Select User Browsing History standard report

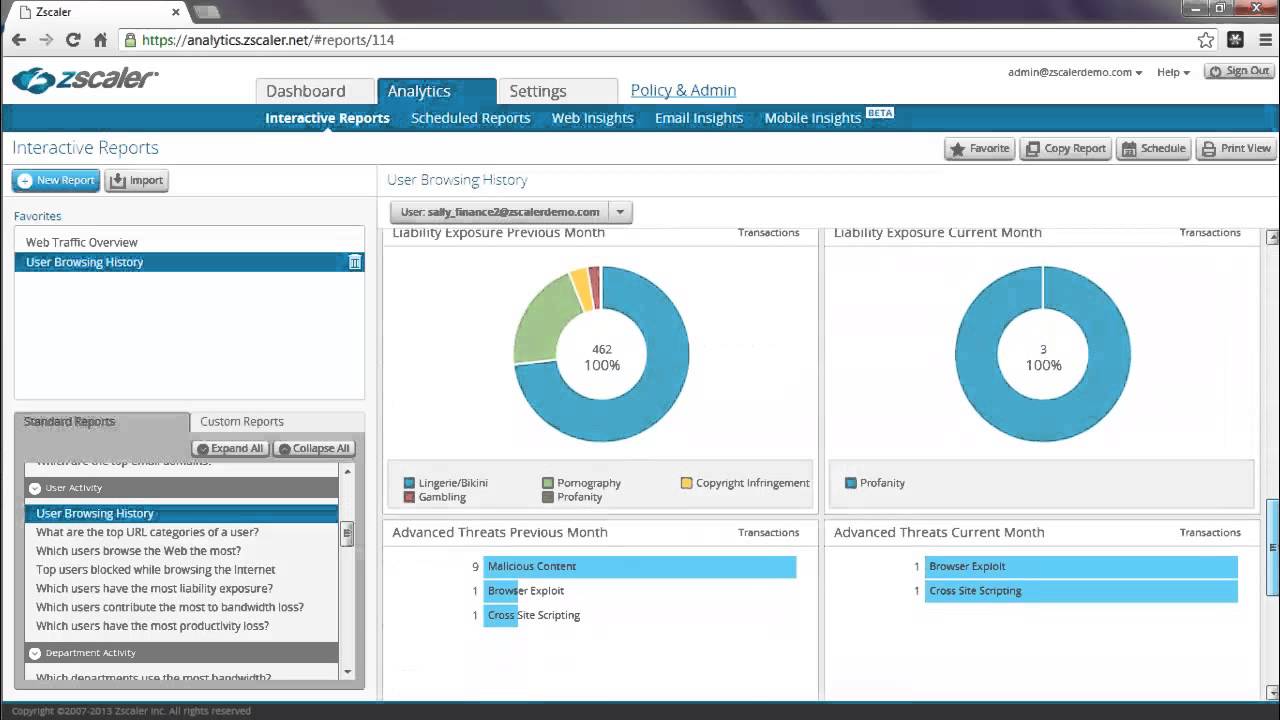coord(181,513)
